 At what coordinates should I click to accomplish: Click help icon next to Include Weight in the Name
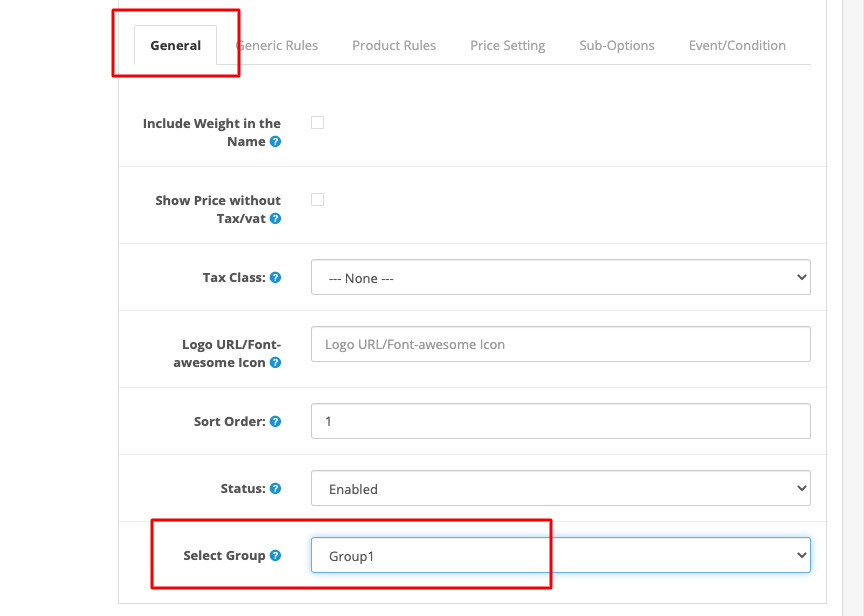276,142
